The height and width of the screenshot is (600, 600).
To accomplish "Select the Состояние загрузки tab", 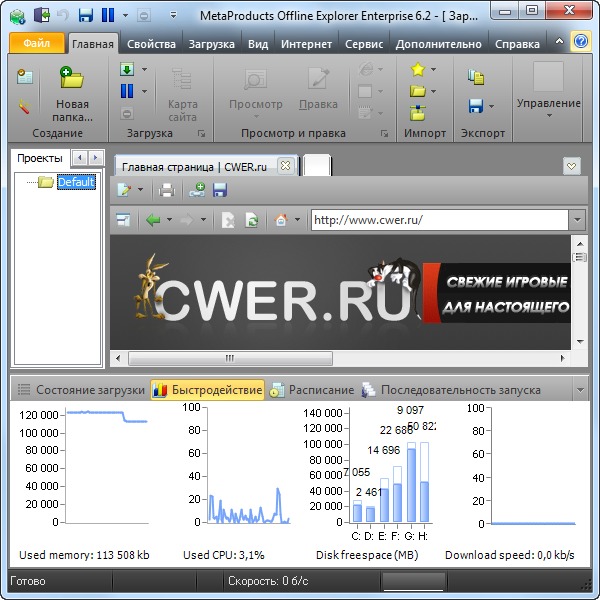I will (x=78, y=390).
